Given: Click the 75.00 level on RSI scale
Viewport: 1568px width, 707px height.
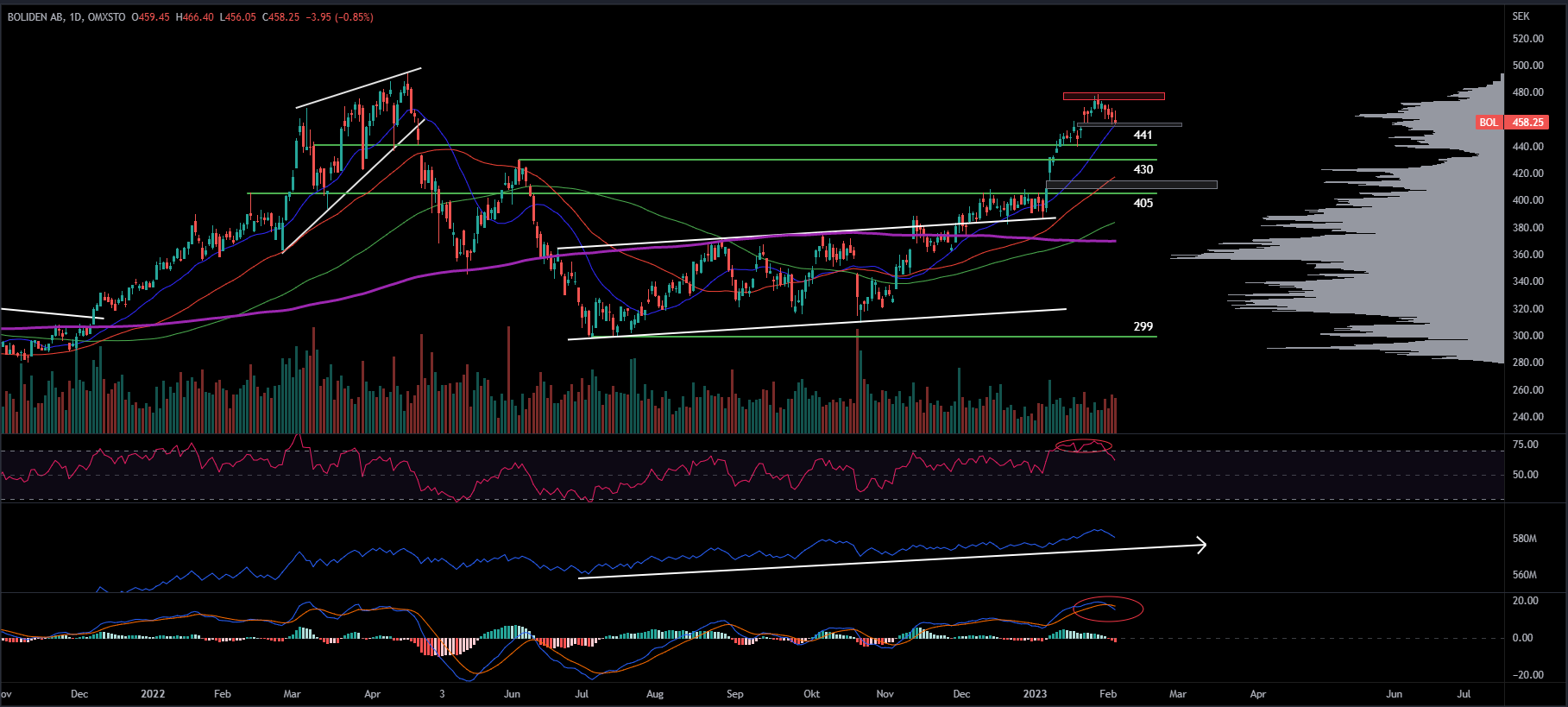Looking at the screenshot, I should coord(1525,445).
